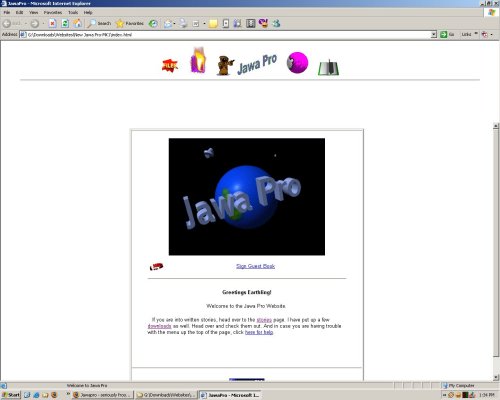Open the Favorites menu
This screenshot has height=400, width=500.
(x=53, y=12)
